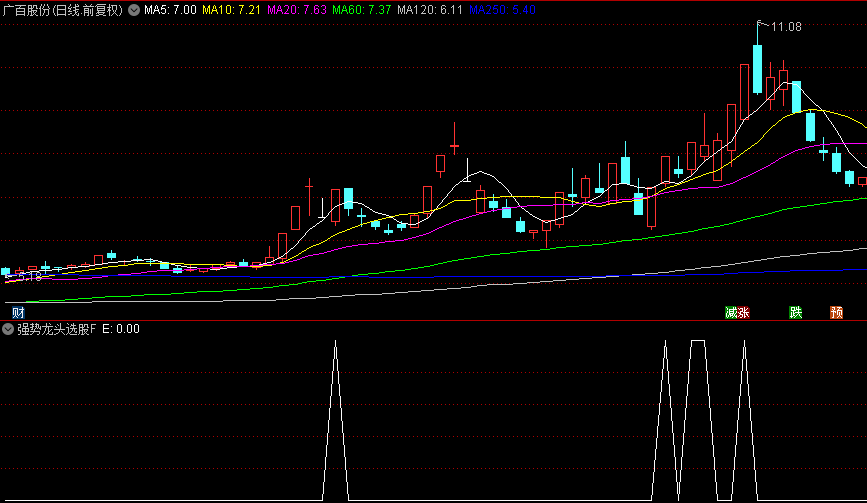This screenshot has width=867, height=503.
Task: Click the 11.08 high price label
Action: (x=787, y=27)
